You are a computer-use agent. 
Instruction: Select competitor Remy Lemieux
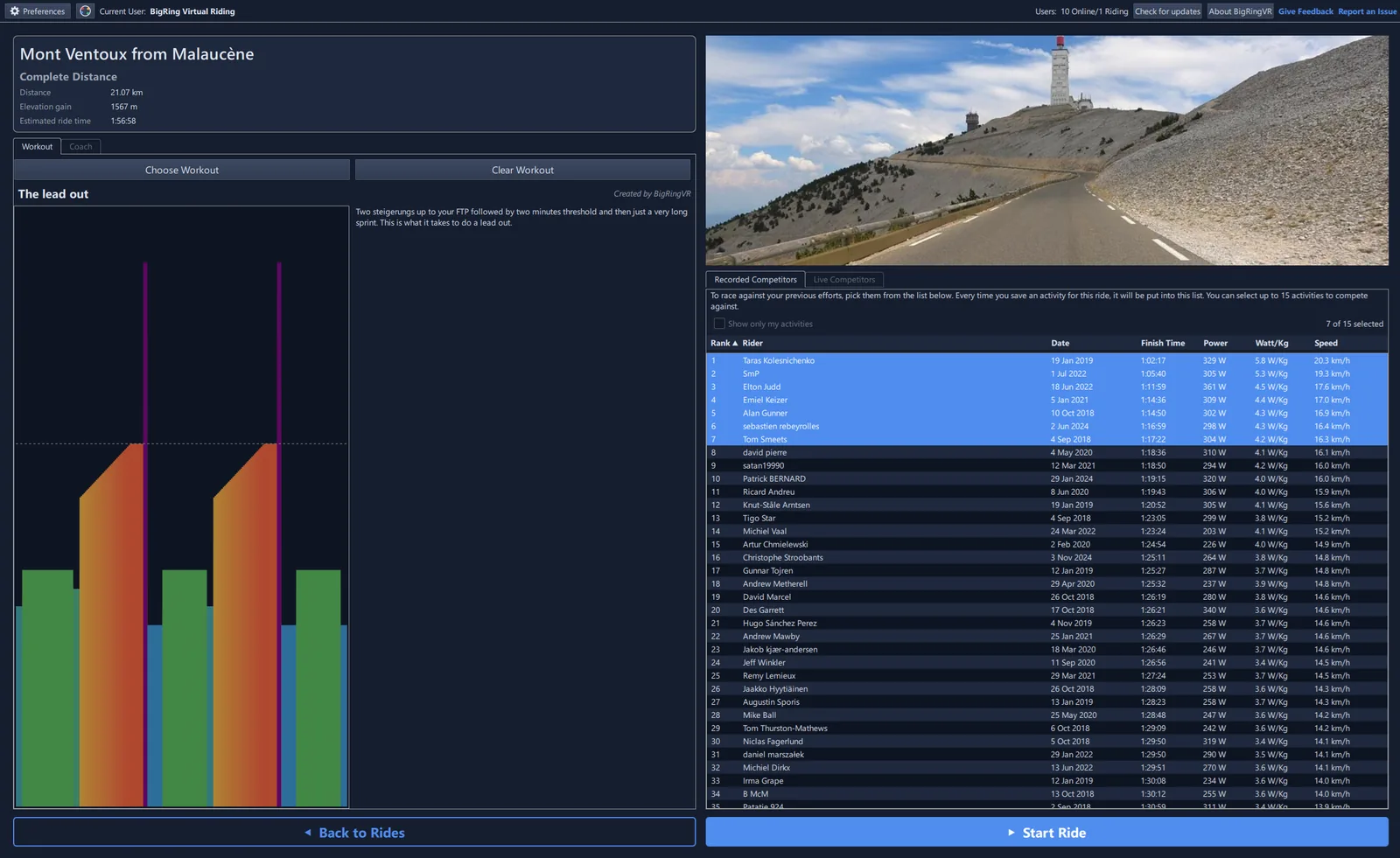[x=1046, y=675]
